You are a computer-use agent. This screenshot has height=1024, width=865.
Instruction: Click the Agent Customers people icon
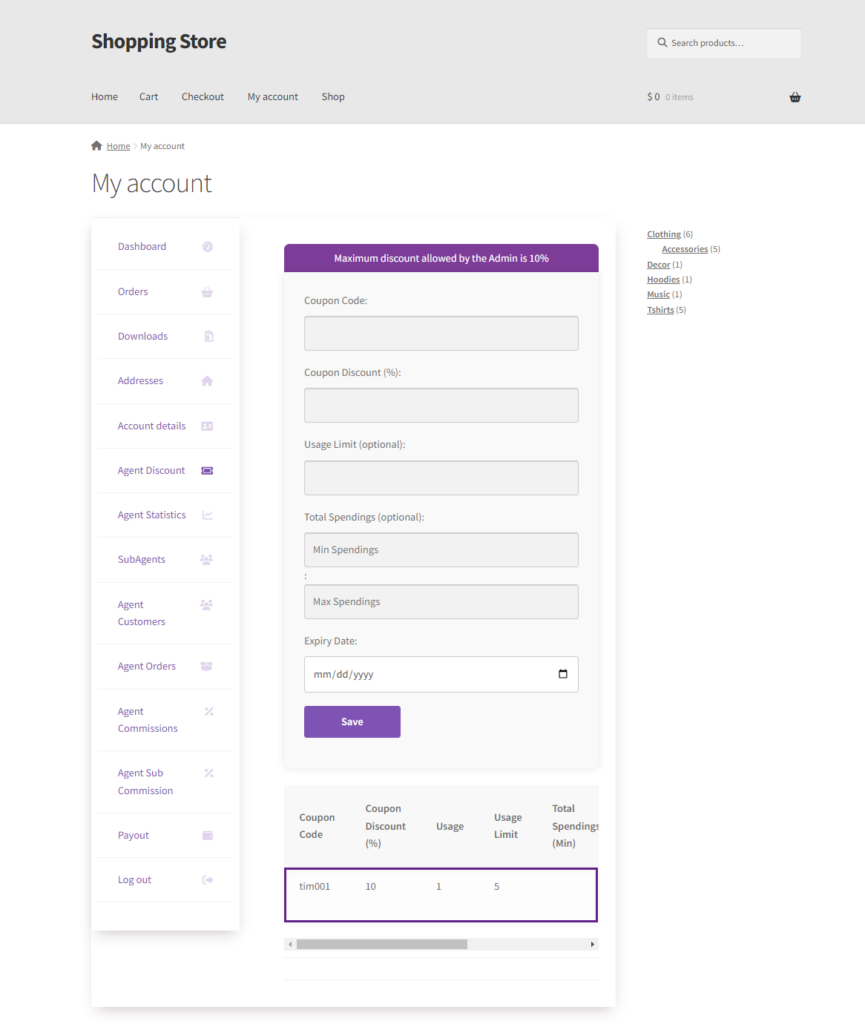[x=206, y=605]
